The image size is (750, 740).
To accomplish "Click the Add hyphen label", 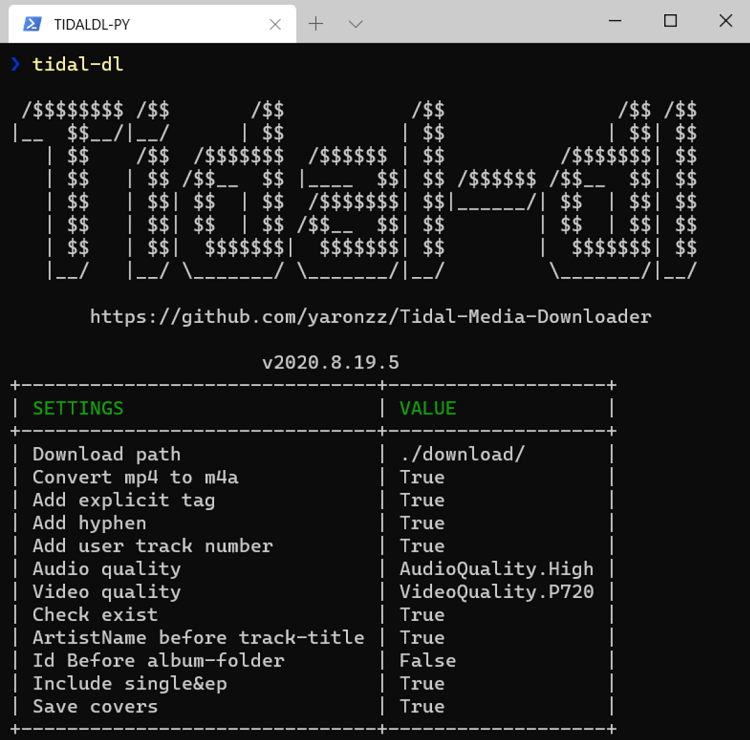I will (x=89, y=523).
